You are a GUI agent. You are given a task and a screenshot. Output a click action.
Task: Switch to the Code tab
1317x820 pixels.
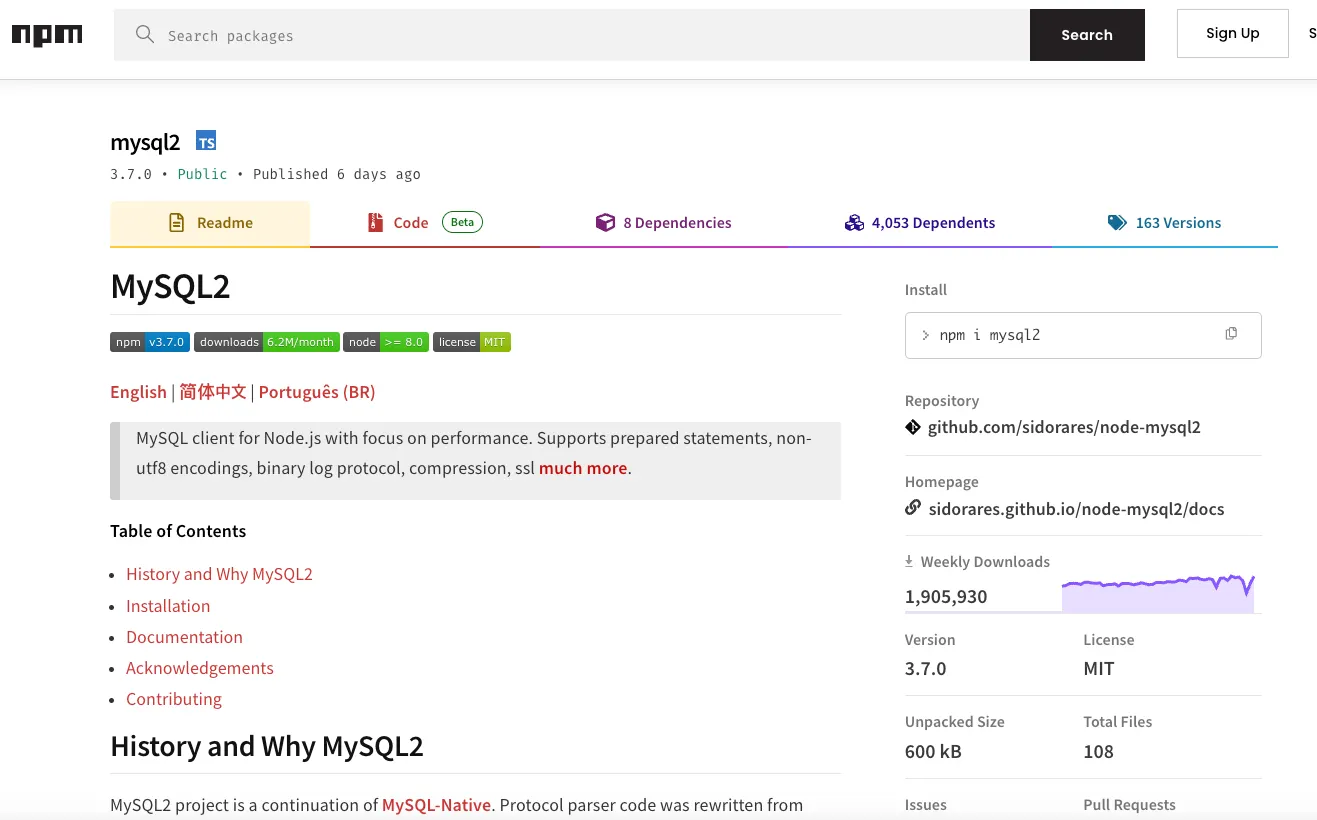click(x=424, y=223)
